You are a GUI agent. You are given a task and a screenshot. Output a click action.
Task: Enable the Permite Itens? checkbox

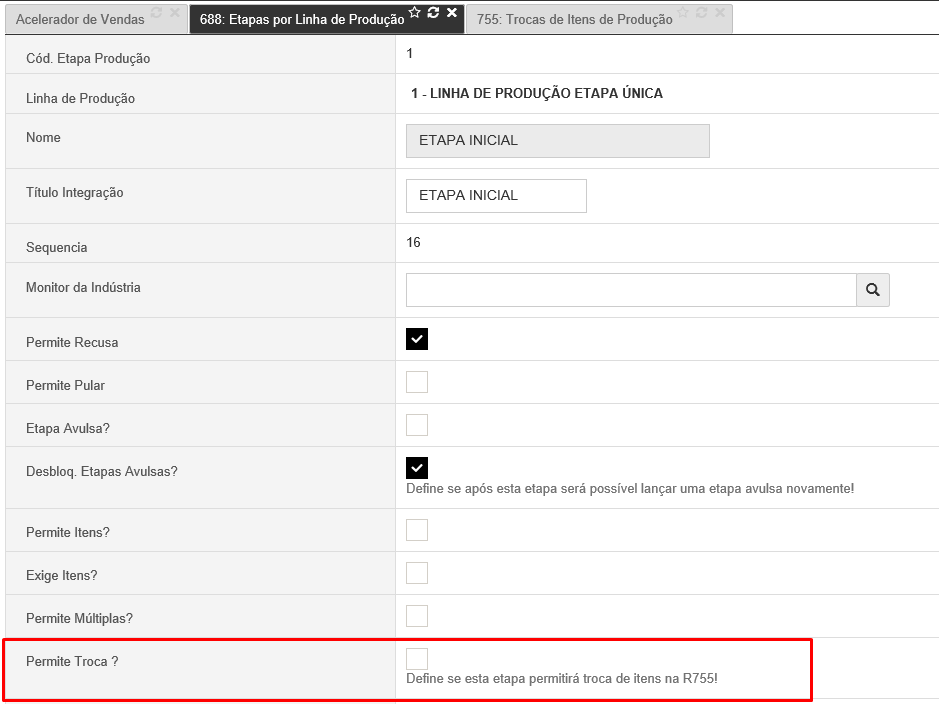417,530
